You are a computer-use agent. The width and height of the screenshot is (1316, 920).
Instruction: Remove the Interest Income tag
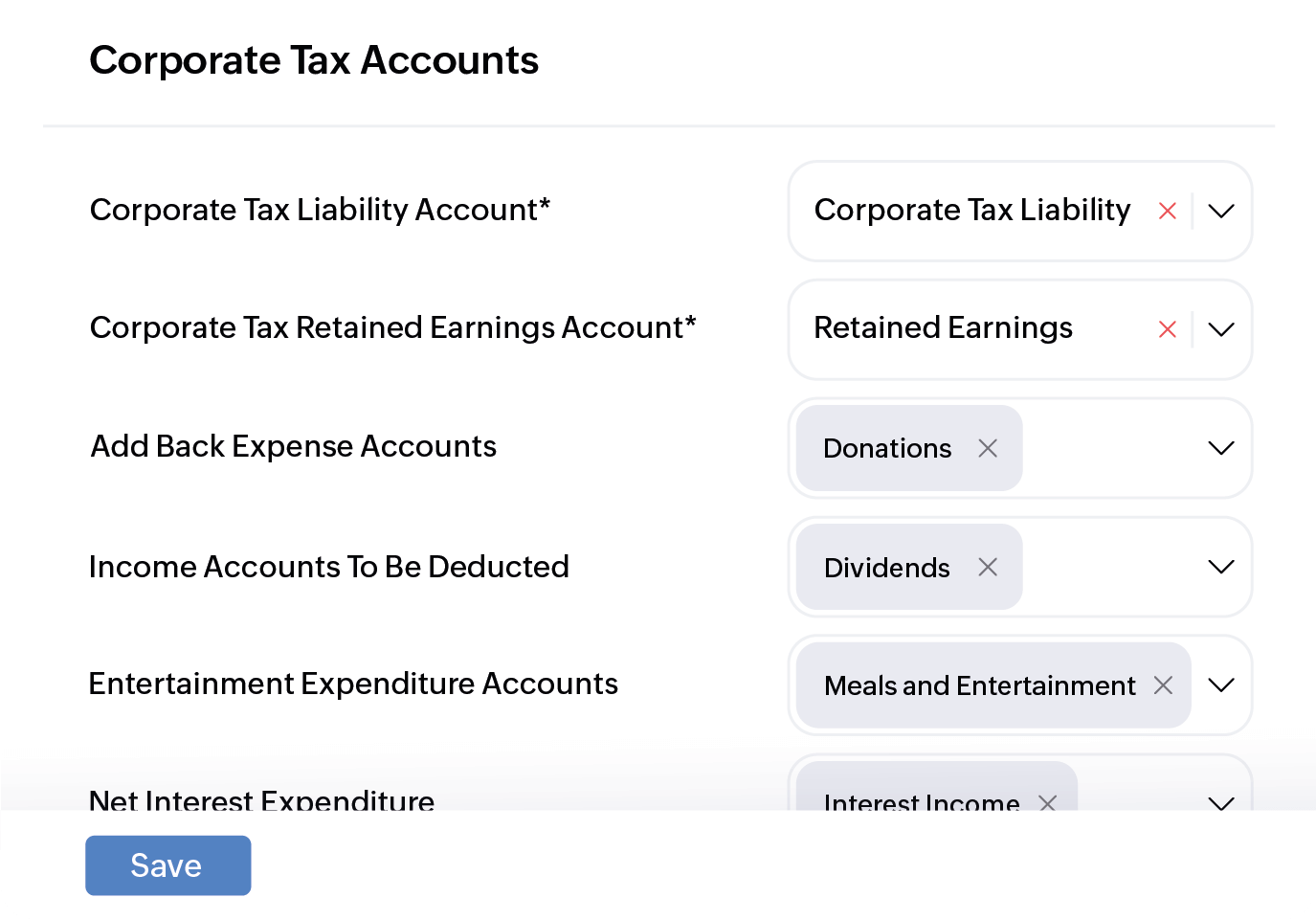click(x=1048, y=804)
